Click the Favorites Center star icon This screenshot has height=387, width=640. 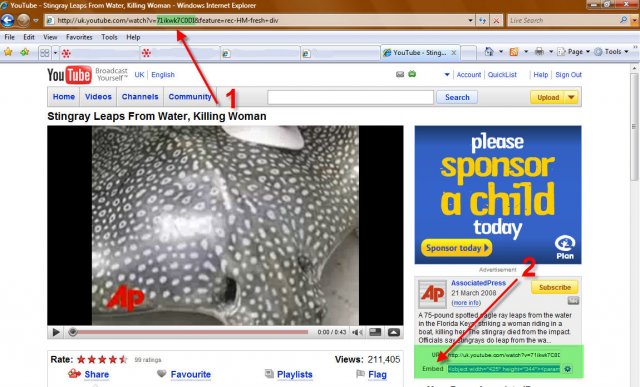click(x=8, y=52)
